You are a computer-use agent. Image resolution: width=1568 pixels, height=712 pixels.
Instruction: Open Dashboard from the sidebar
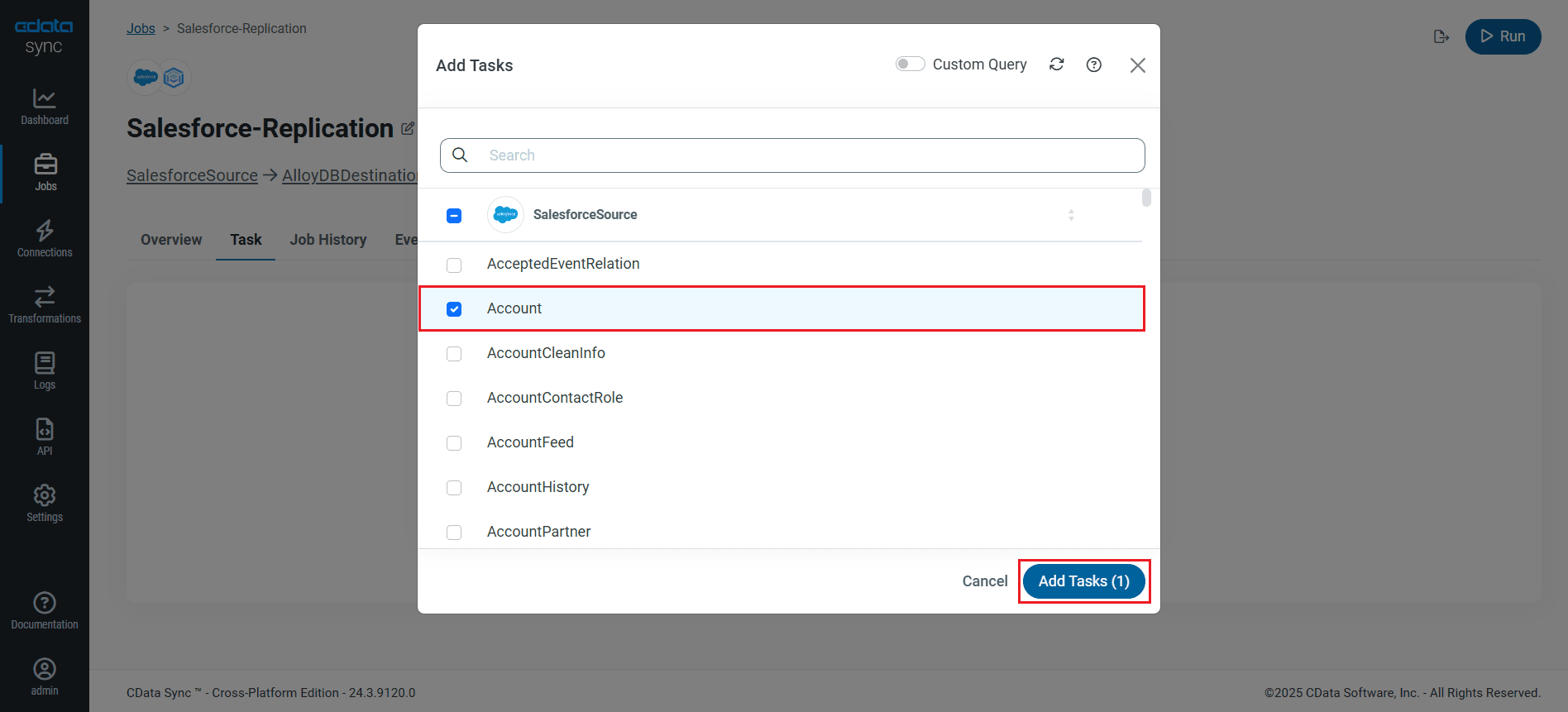click(x=45, y=107)
